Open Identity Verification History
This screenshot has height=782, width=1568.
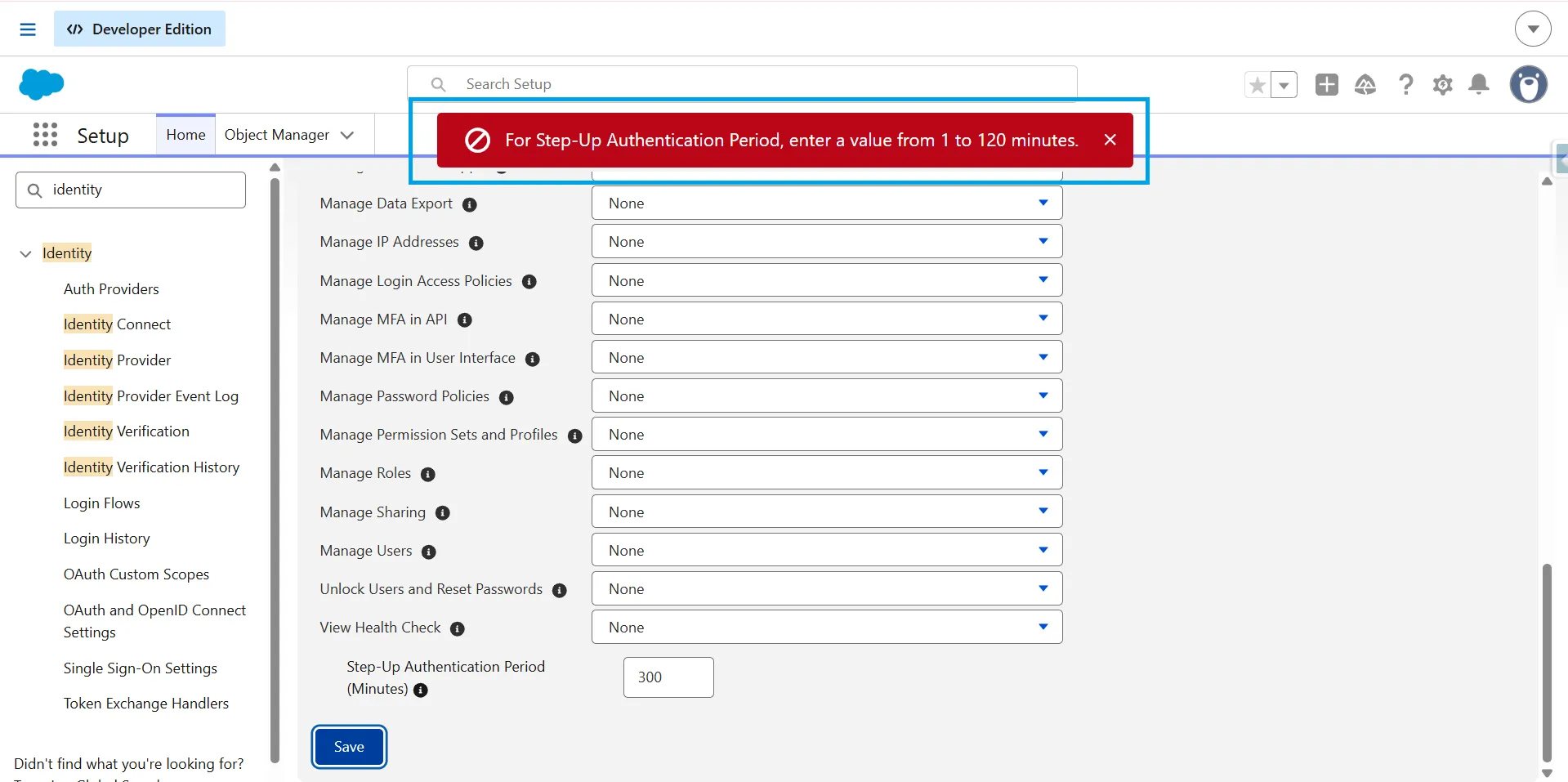[152, 467]
